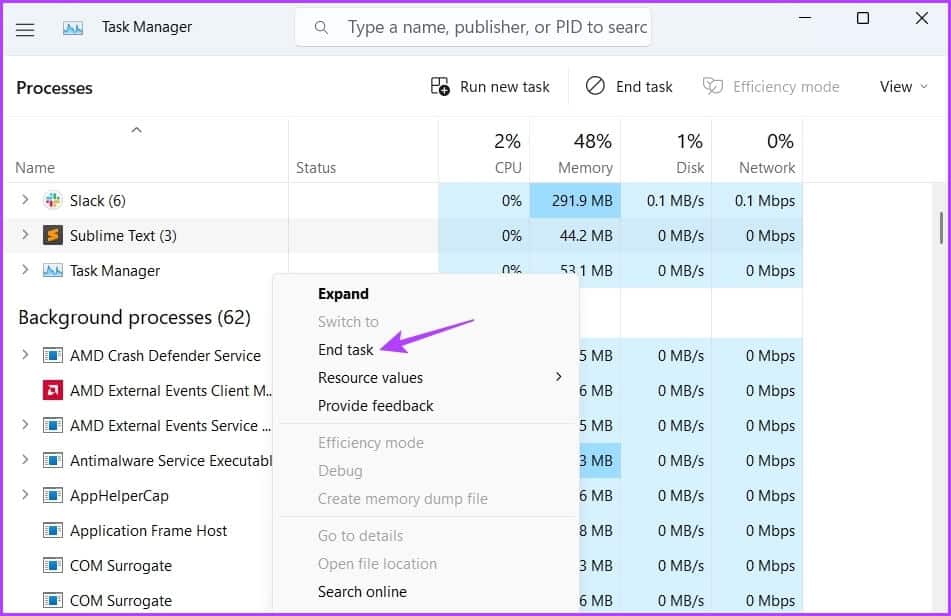Expand the Task Manager process row
This screenshot has height=616, width=951.
(25, 270)
